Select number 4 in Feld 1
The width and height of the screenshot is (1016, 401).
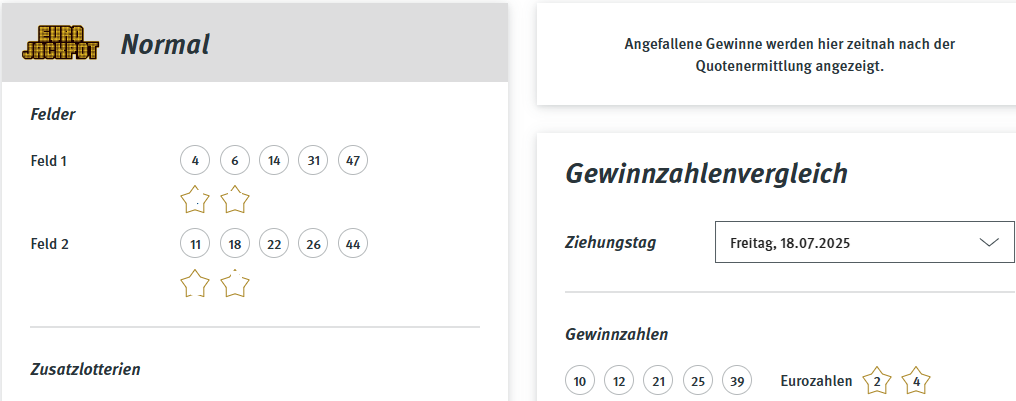[x=195, y=160]
